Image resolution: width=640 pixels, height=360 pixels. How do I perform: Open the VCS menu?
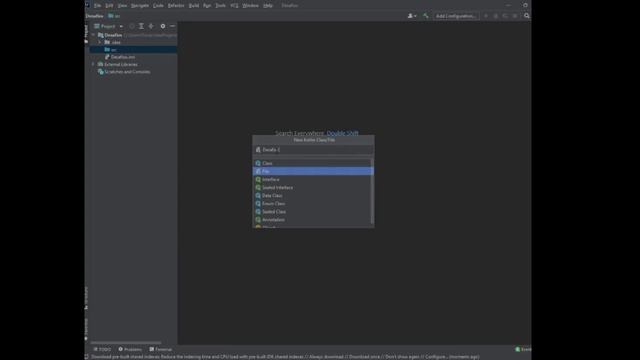(234, 6)
